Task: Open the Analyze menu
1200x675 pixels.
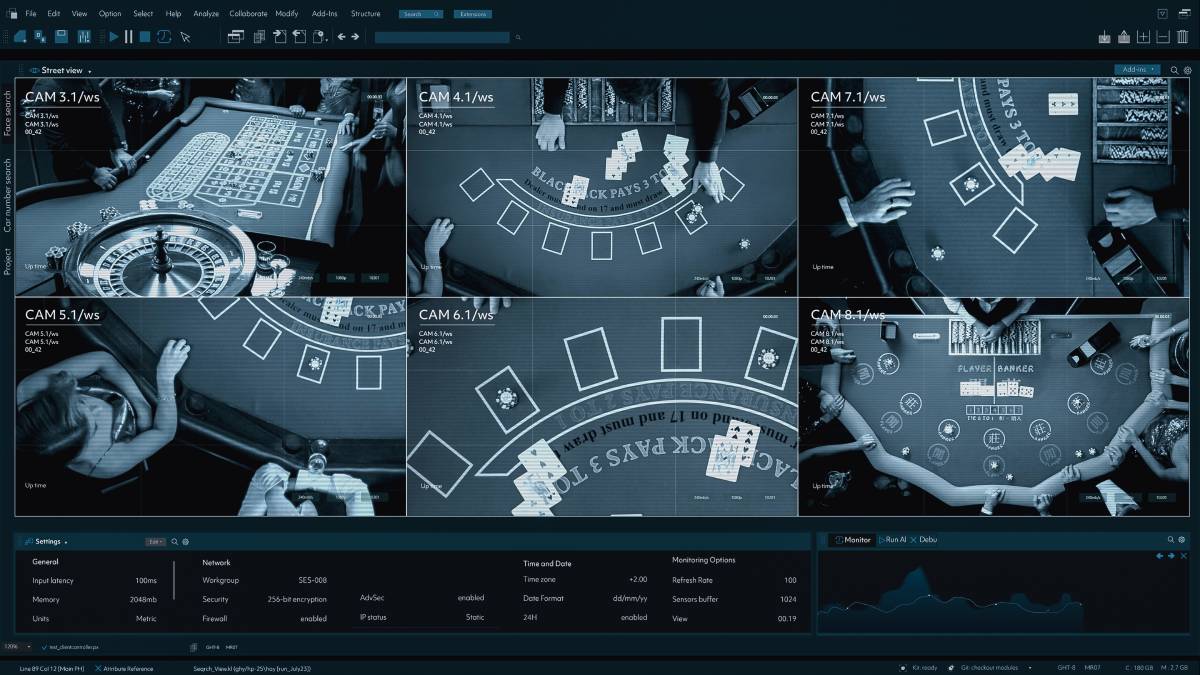Action: click(x=205, y=13)
